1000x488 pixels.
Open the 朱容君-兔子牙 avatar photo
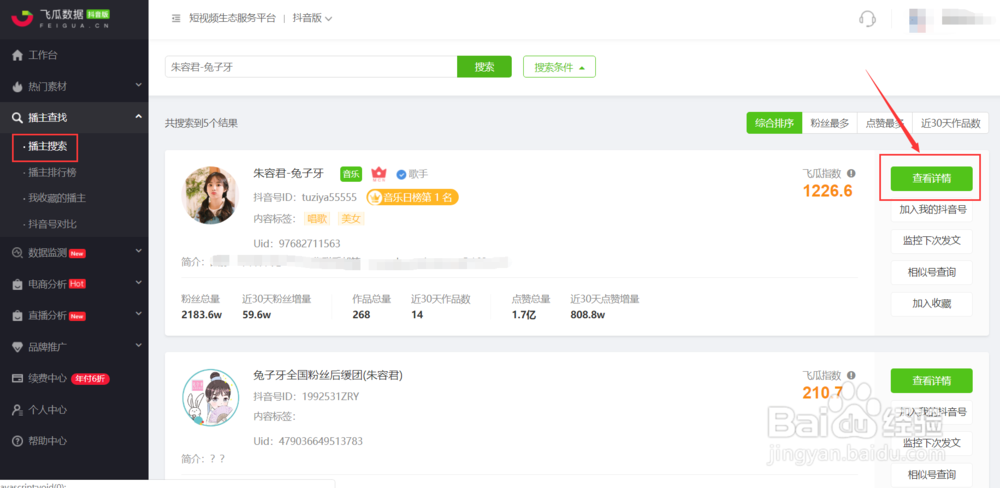[210, 196]
